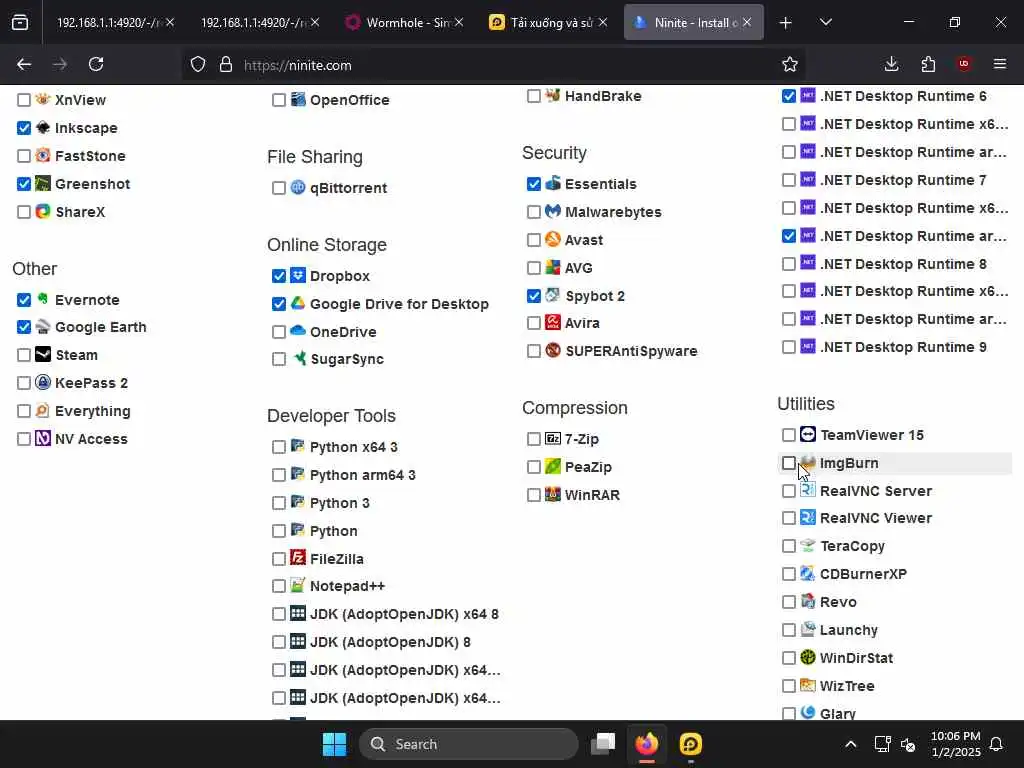
Task: Click the ninite.com address bar
Action: 493,65
